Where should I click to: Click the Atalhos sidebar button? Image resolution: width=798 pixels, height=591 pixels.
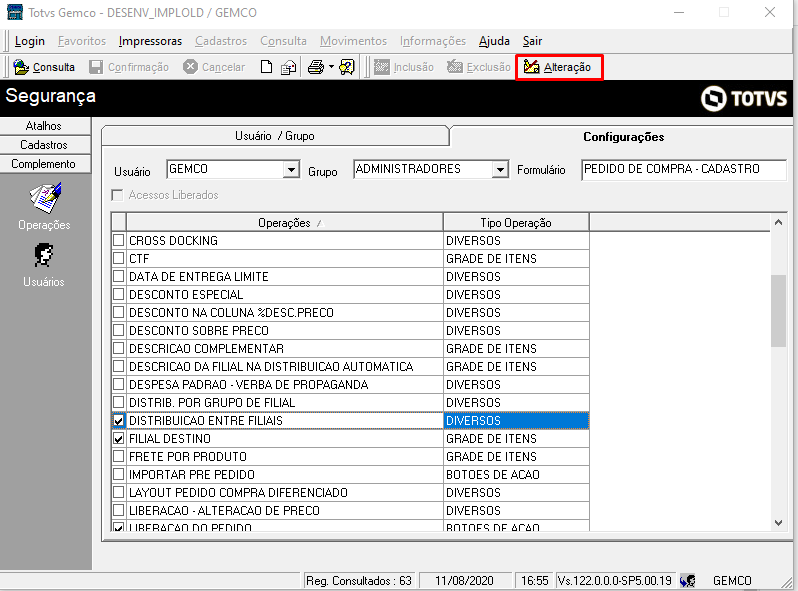point(44,126)
